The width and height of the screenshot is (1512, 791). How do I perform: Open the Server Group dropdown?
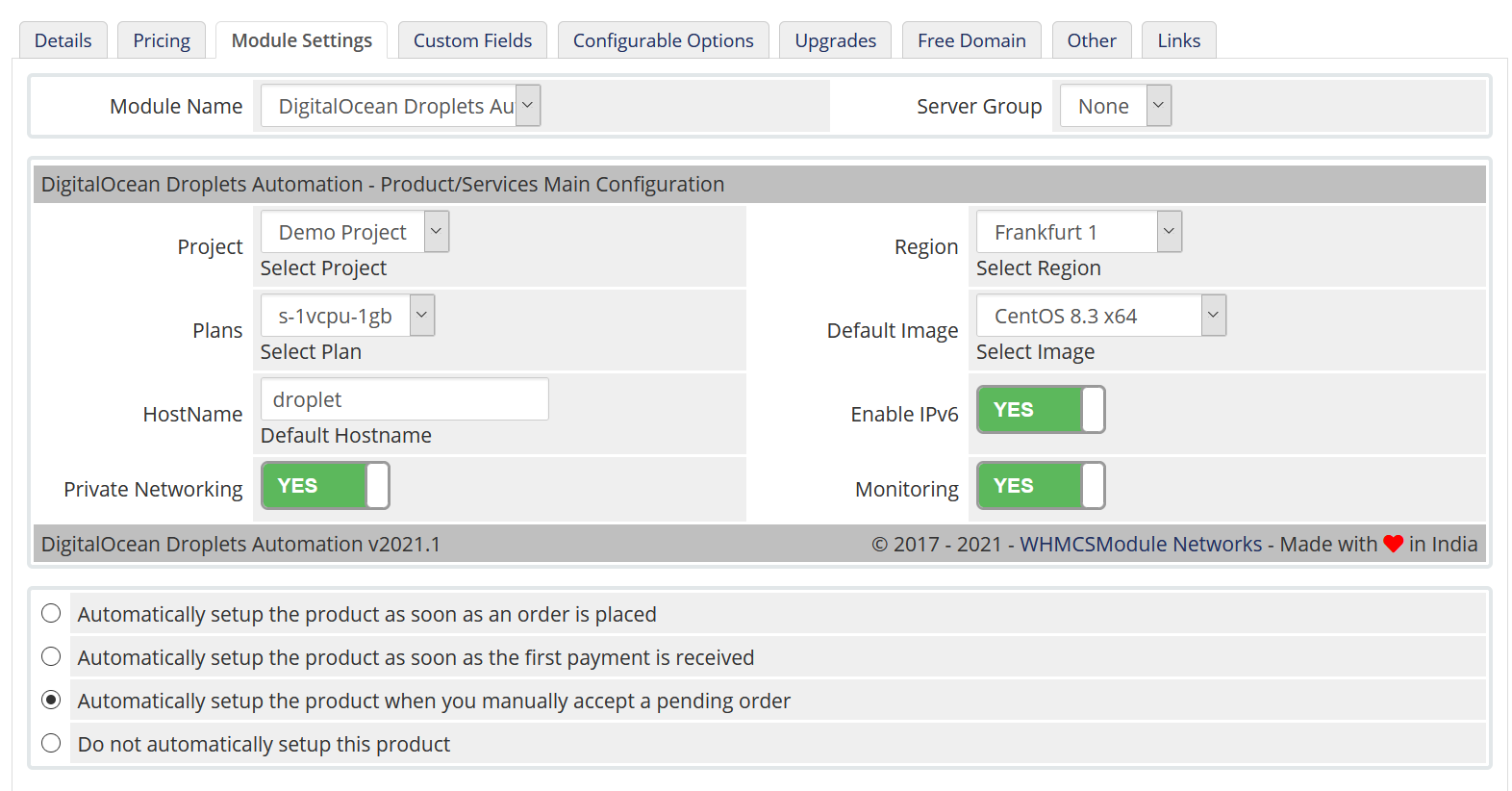pyautogui.click(x=1116, y=106)
